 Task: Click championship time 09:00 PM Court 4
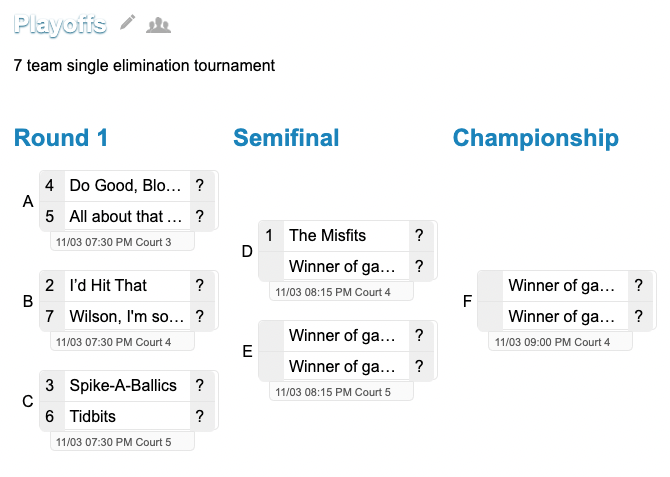[552, 342]
